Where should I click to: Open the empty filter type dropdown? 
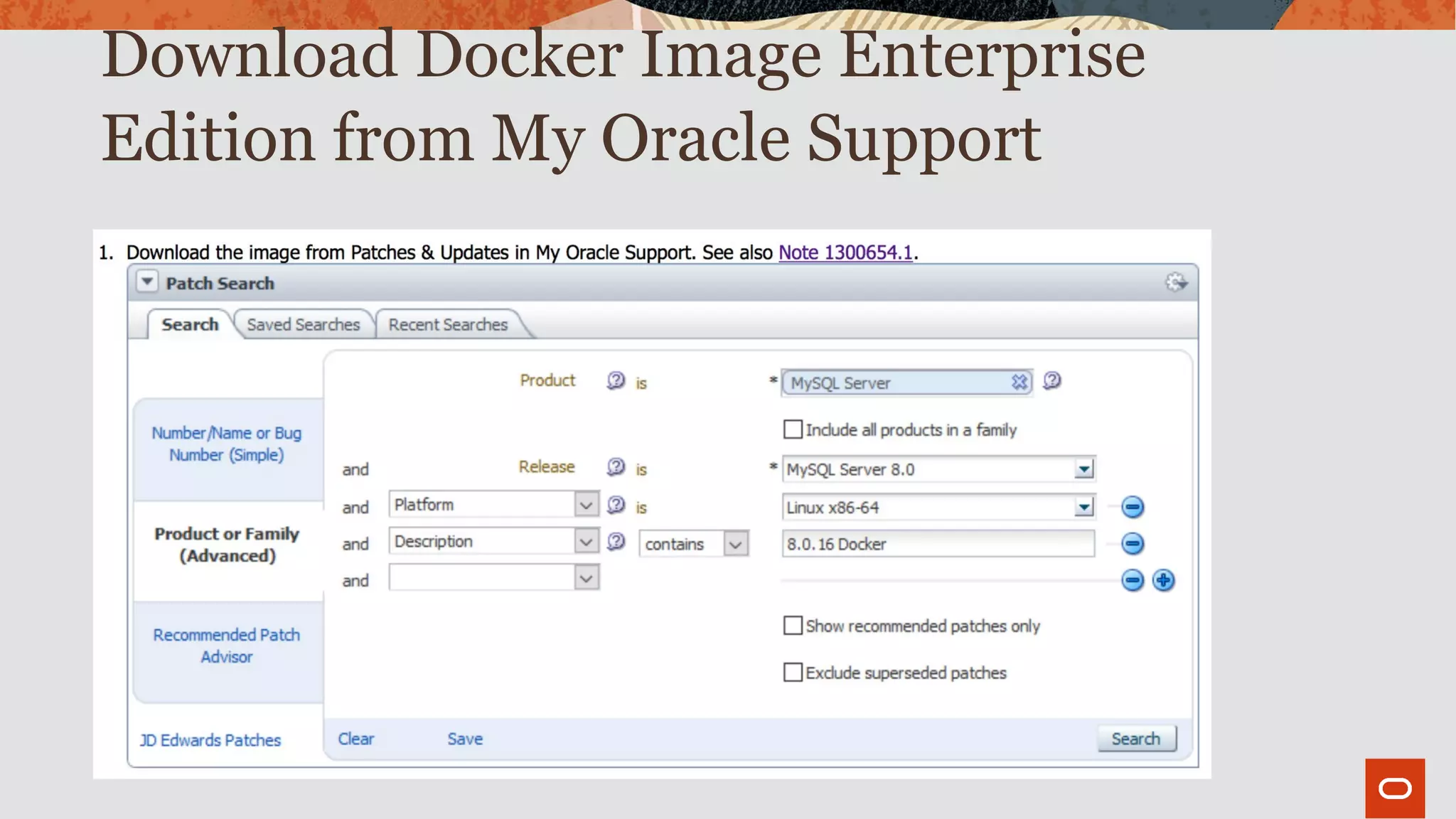click(x=586, y=578)
